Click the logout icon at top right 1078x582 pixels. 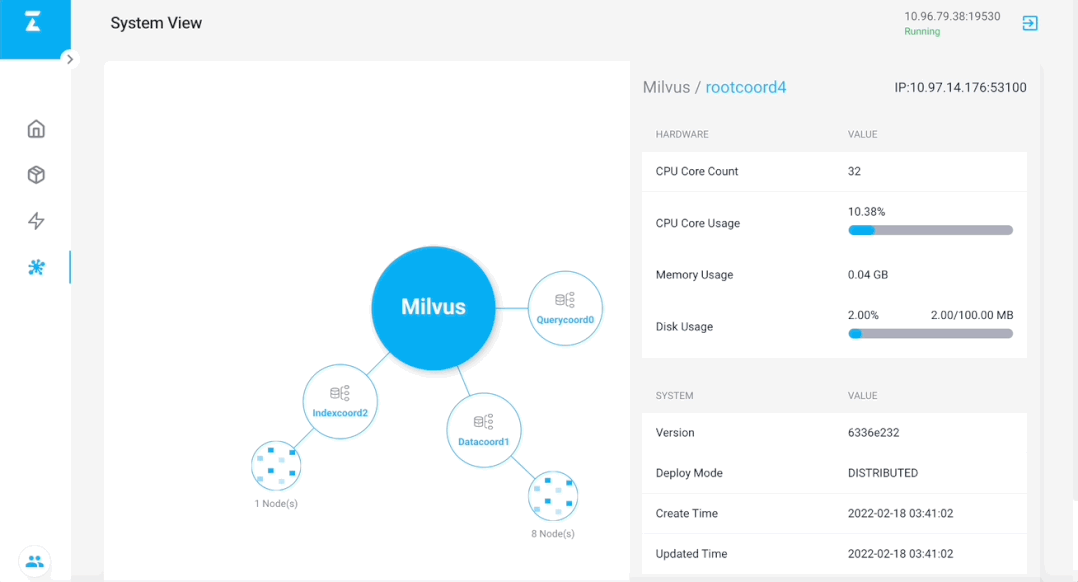[1029, 23]
